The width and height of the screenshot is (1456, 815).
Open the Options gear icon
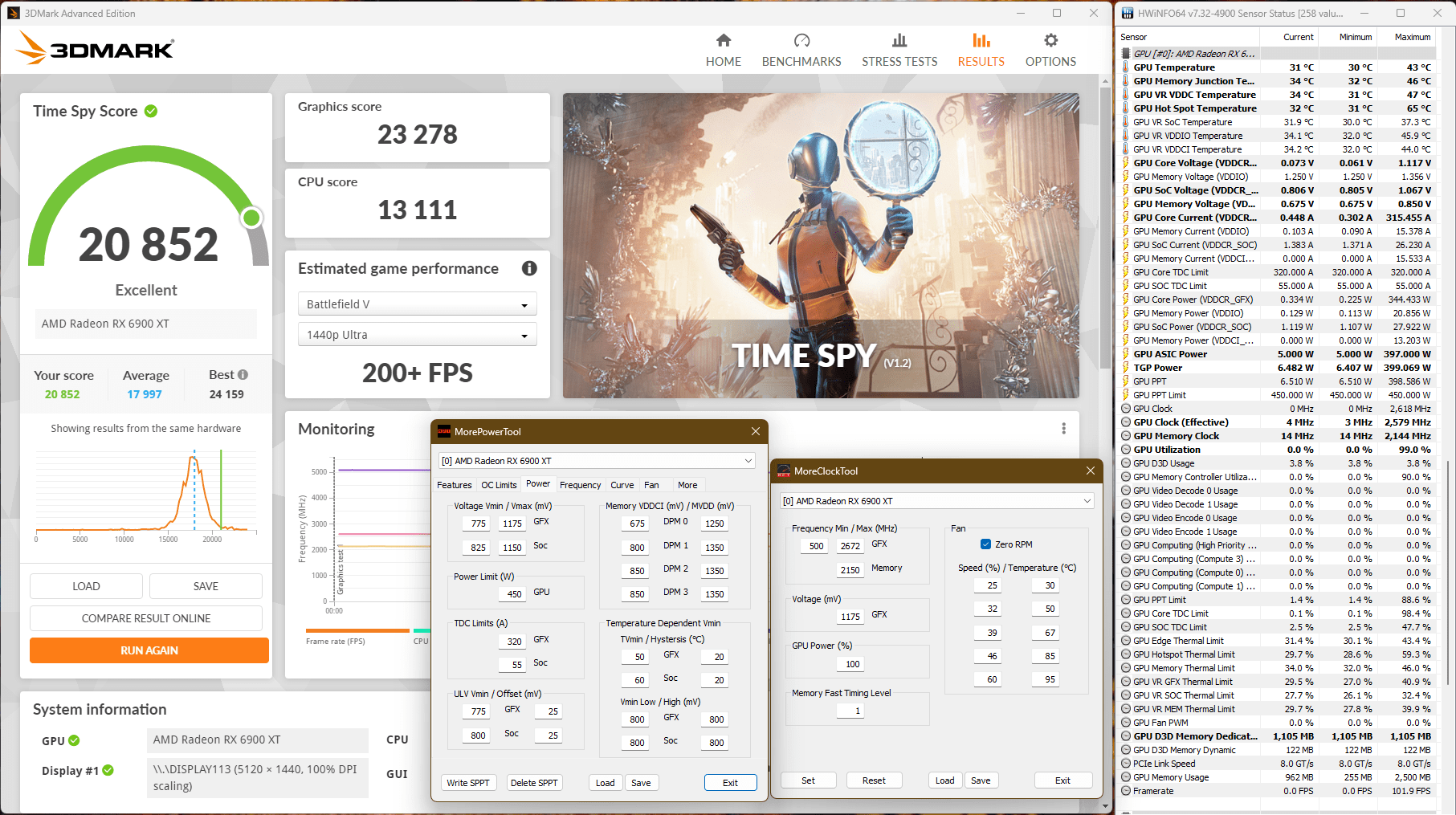click(1050, 41)
